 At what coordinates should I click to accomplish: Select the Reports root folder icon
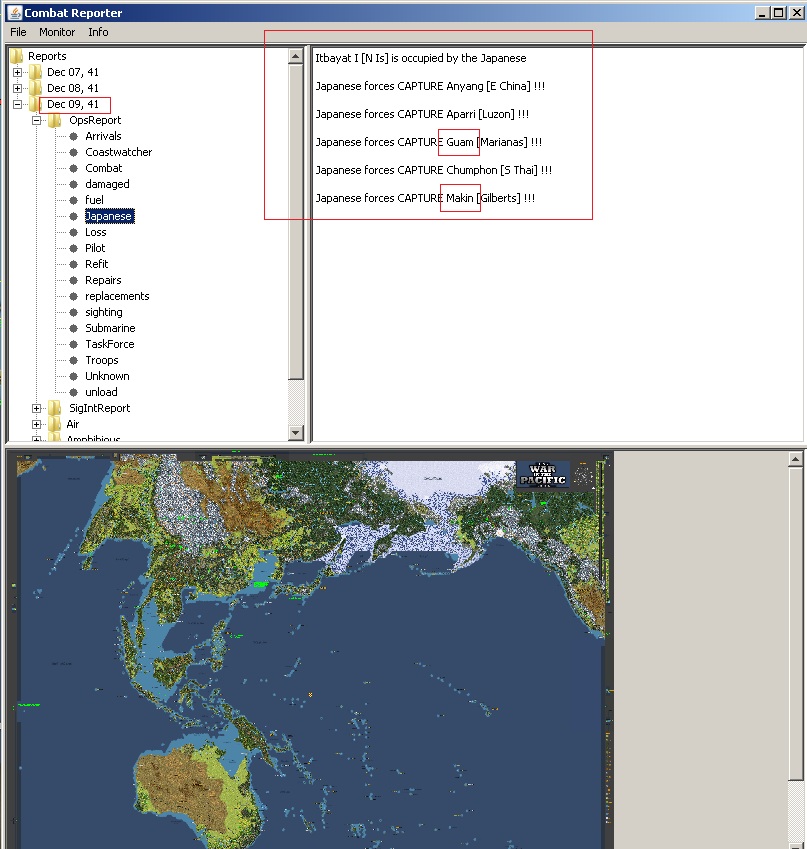pyautogui.click(x=17, y=56)
